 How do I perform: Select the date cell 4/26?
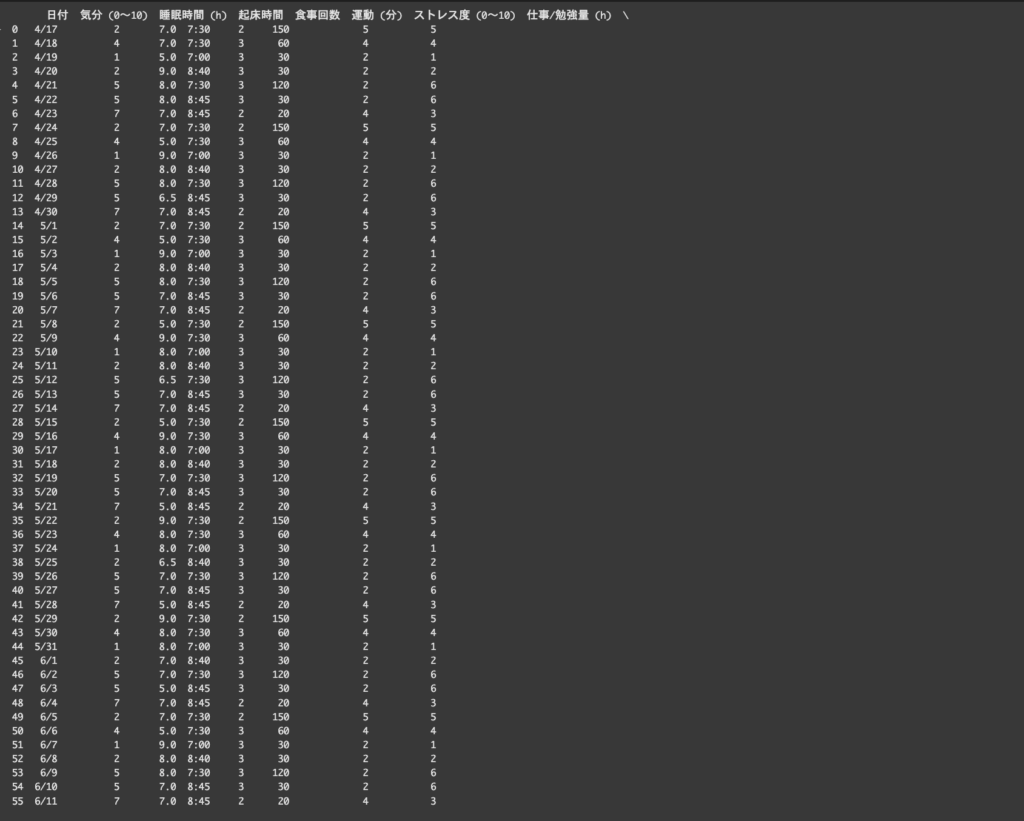[x=46, y=155]
